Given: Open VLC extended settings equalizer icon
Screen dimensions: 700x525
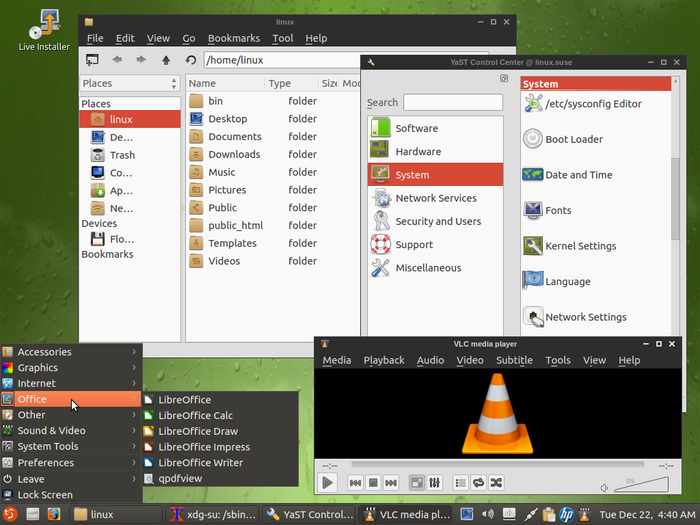Looking at the screenshot, I should pyautogui.click(x=434, y=483).
